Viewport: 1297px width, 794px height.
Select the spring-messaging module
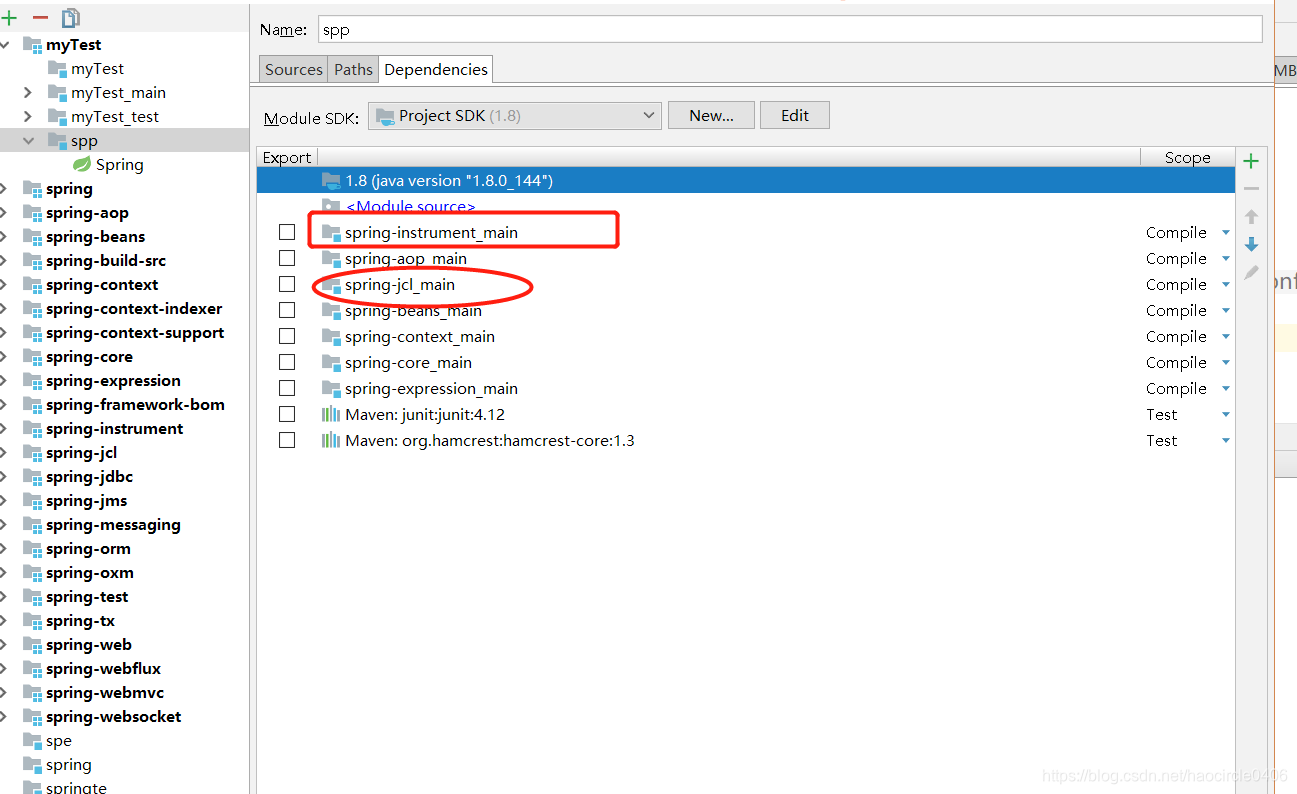tap(113, 525)
